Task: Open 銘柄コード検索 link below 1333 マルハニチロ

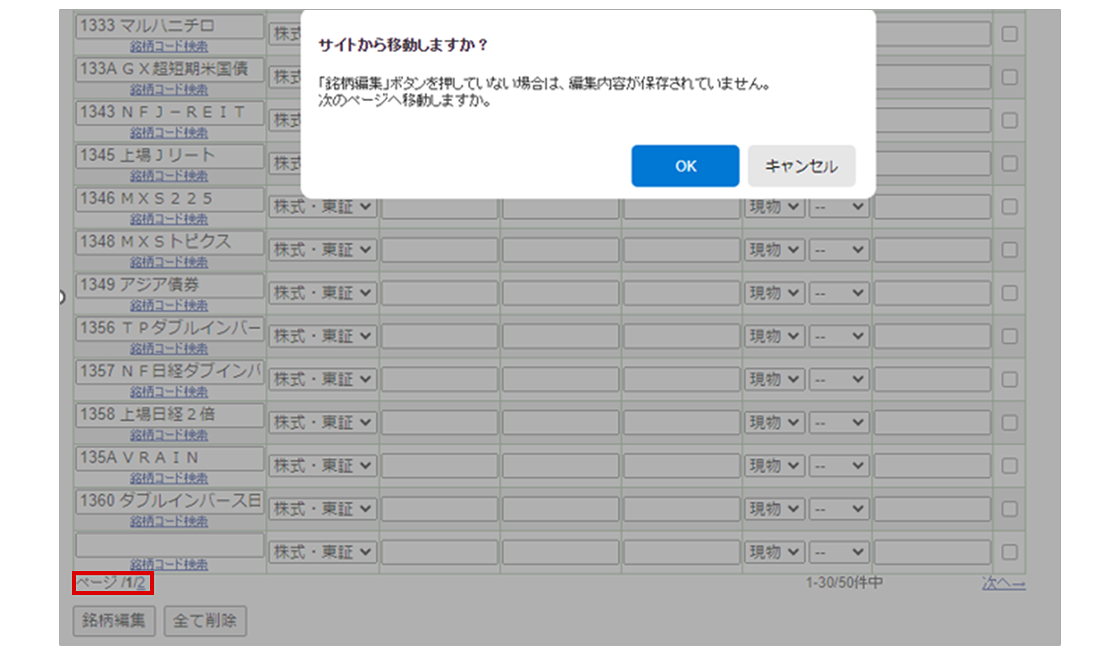Action: (x=169, y=47)
